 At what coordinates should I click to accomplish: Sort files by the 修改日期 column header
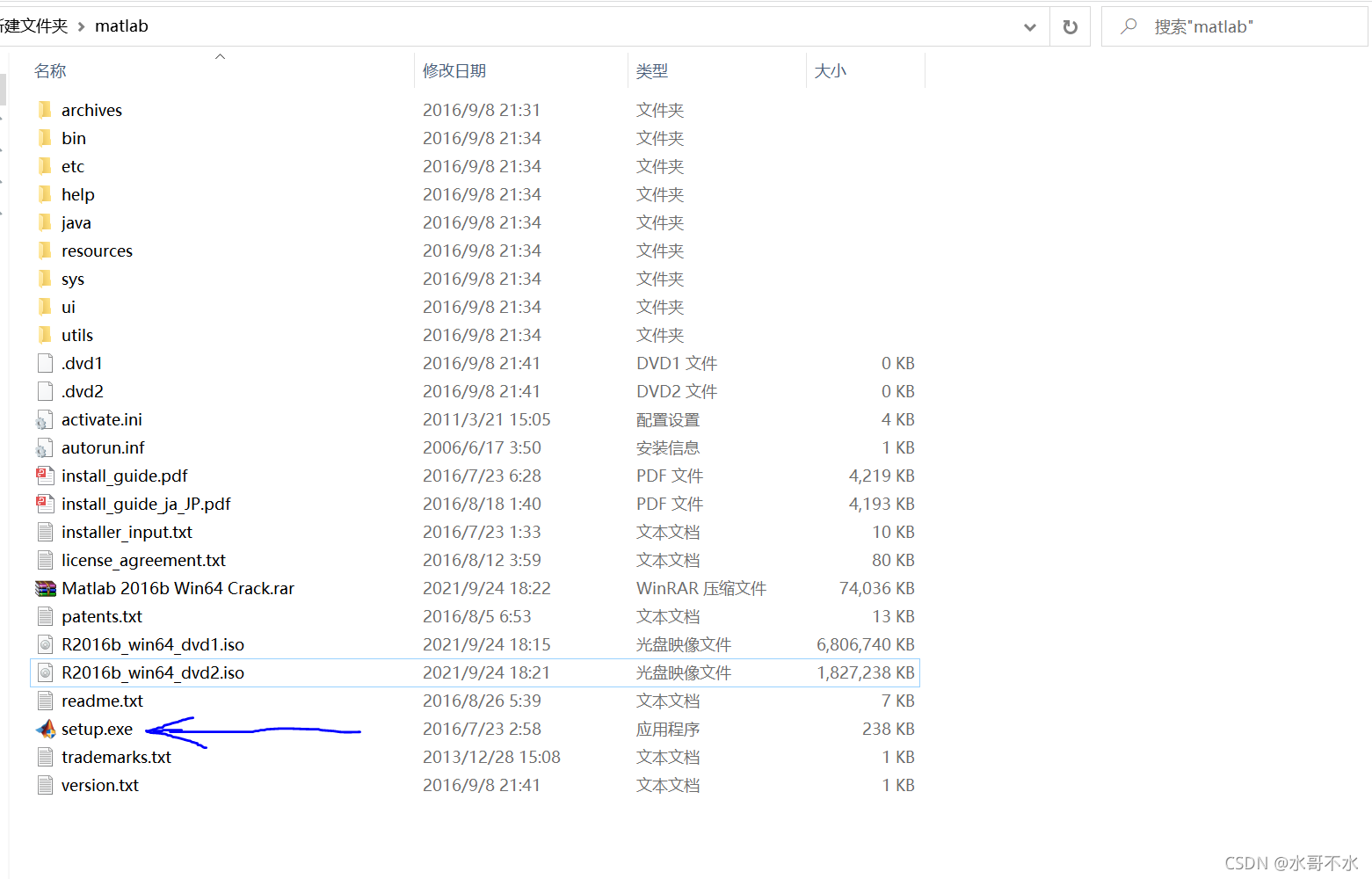click(454, 71)
